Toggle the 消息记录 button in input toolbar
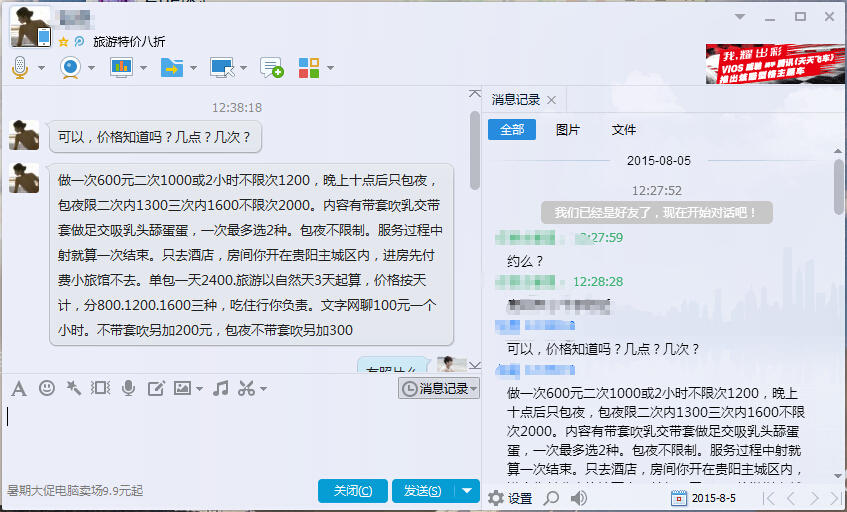The width and height of the screenshot is (847, 512). [438, 388]
